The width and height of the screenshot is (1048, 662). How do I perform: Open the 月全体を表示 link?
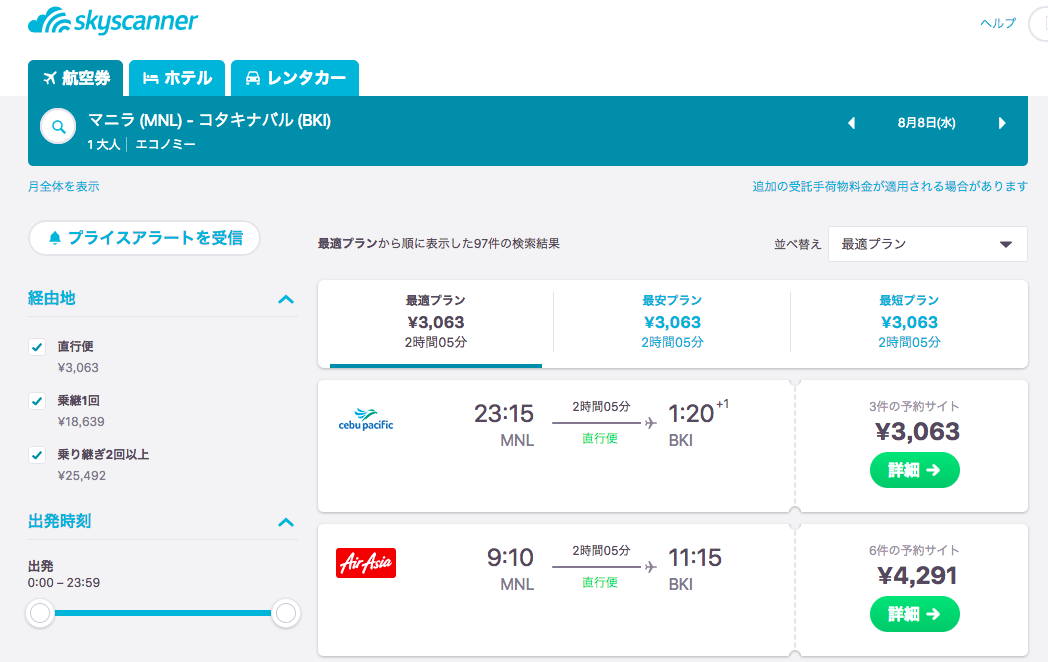tap(64, 186)
